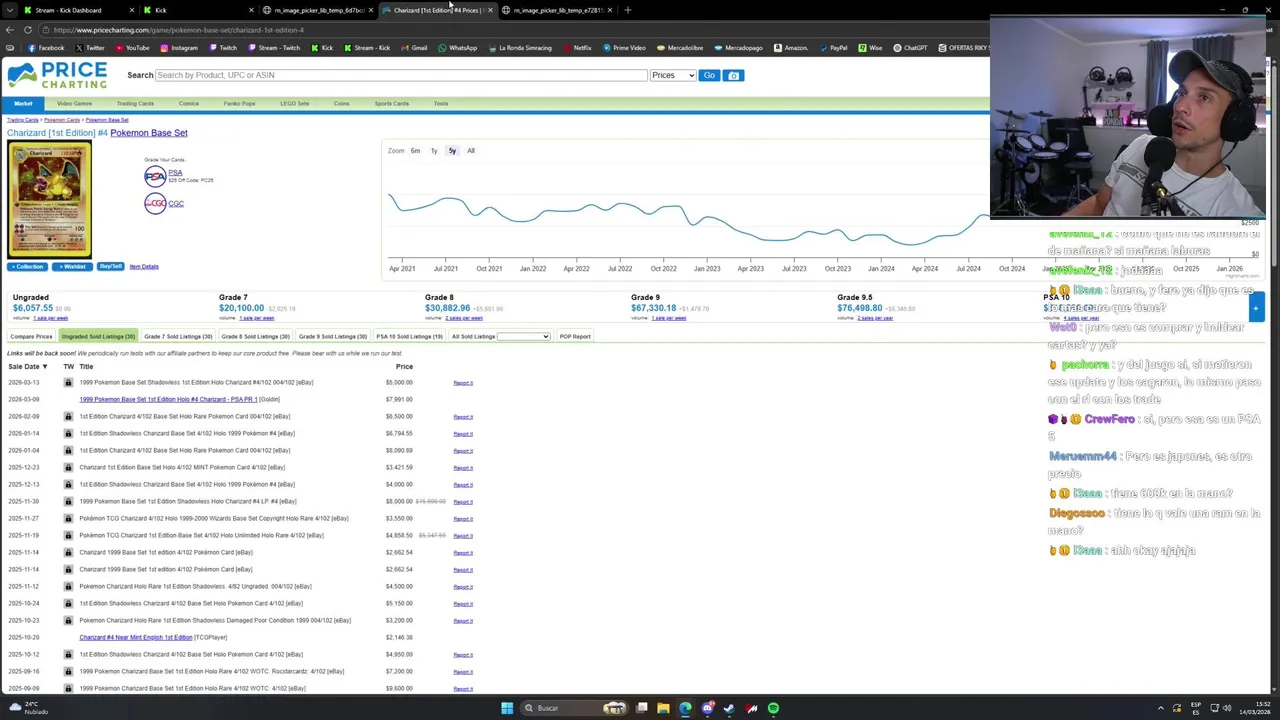Sort by the Sale Date column header
The image size is (1280, 720).
(28, 367)
